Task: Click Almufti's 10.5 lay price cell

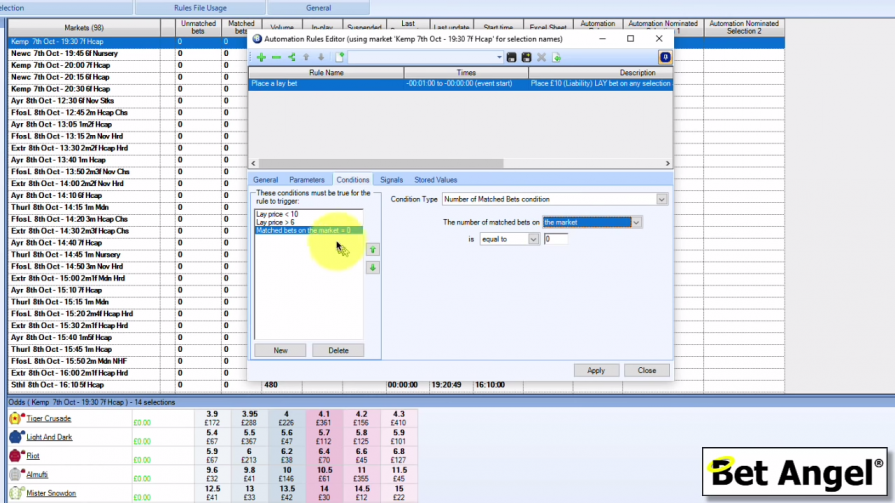Action: tap(324, 474)
